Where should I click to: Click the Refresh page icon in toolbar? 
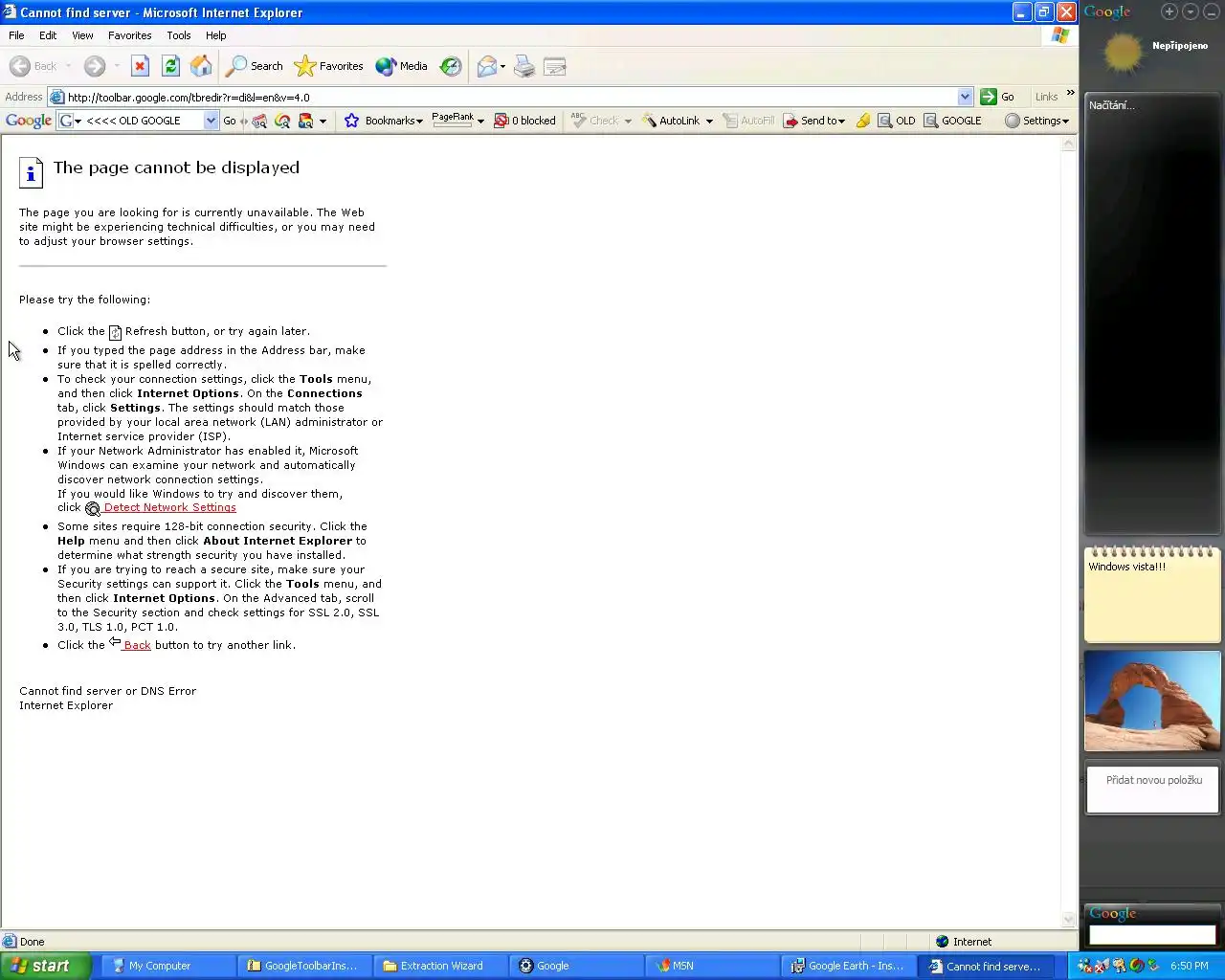click(170, 66)
